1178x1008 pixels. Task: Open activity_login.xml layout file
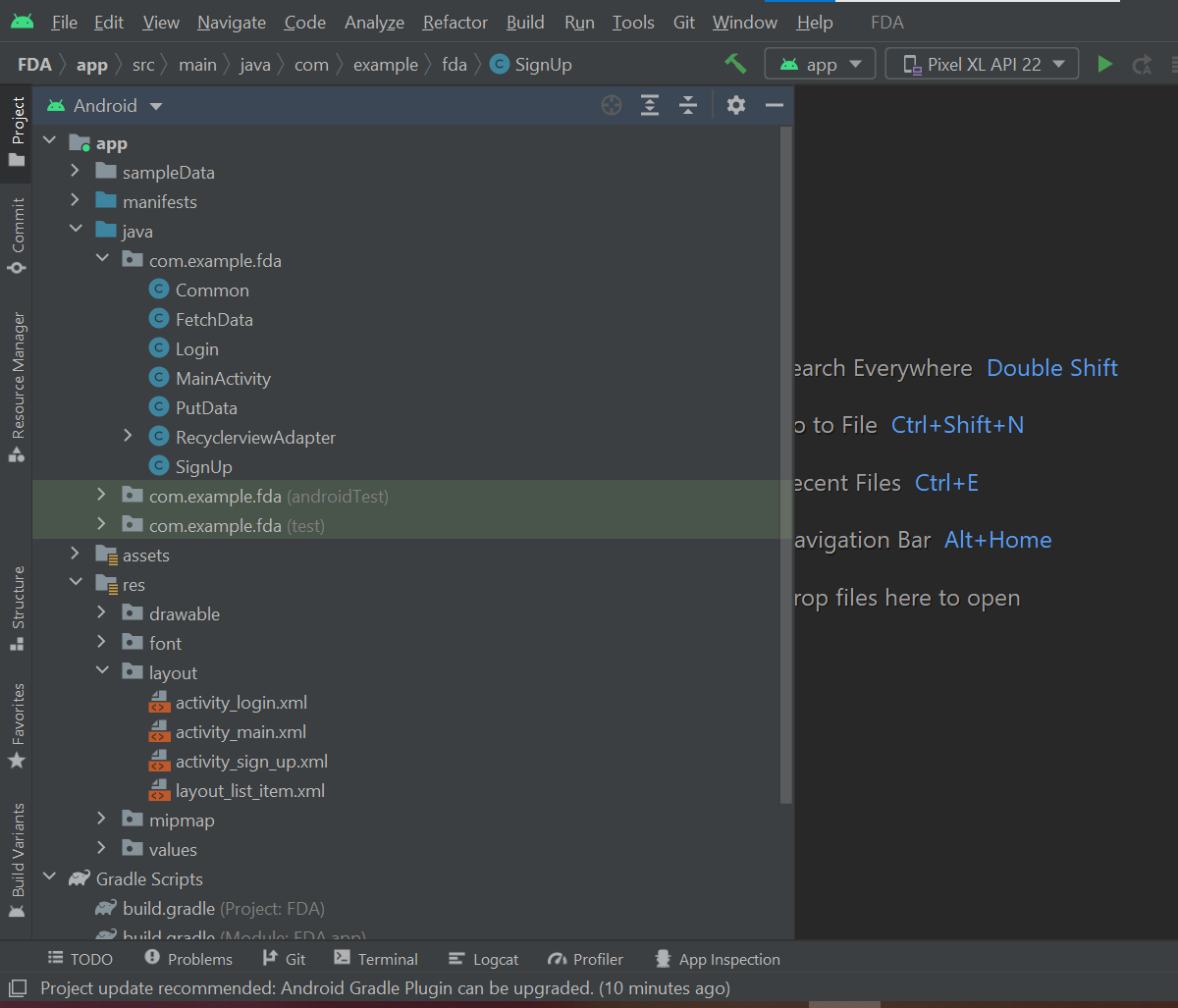coord(241,703)
